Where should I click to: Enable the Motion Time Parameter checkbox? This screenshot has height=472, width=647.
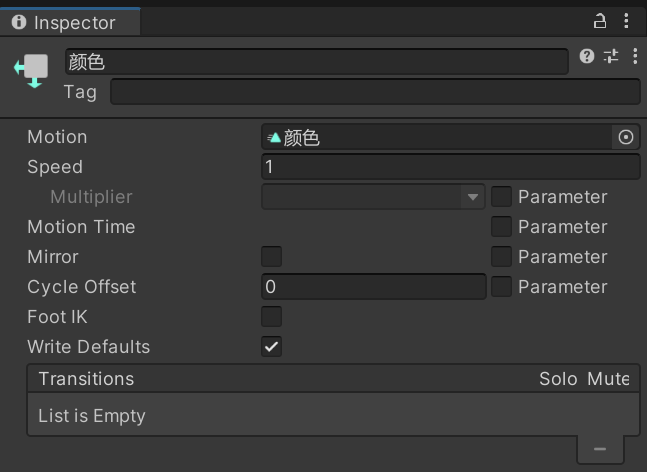[501, 227]
